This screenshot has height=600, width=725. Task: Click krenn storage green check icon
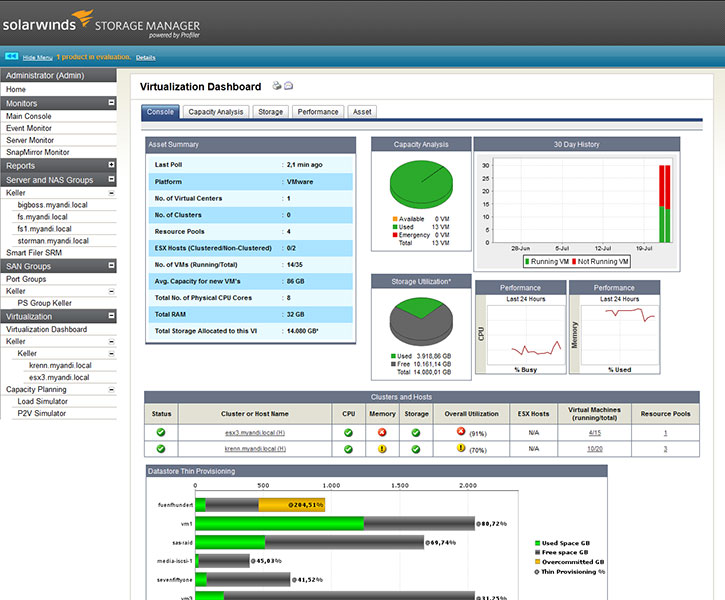416,449
